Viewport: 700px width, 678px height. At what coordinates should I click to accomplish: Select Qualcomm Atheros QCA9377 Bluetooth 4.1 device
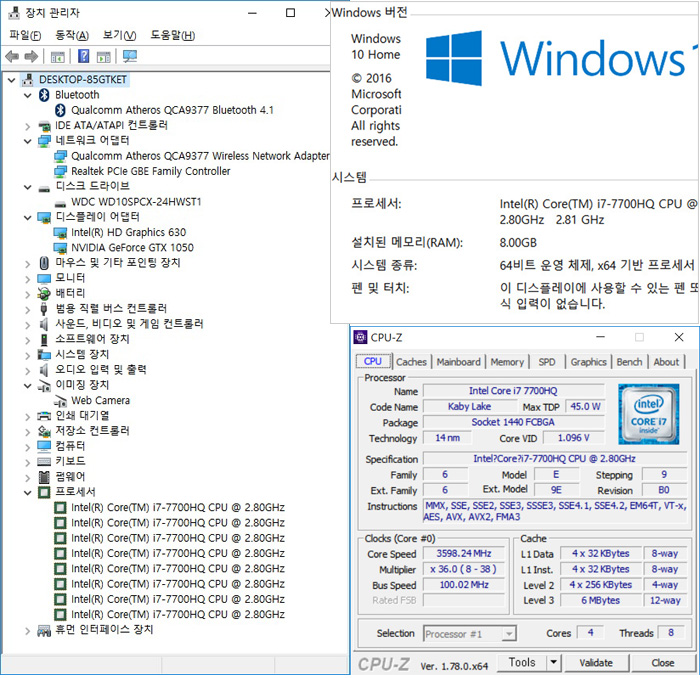[172, 110]
